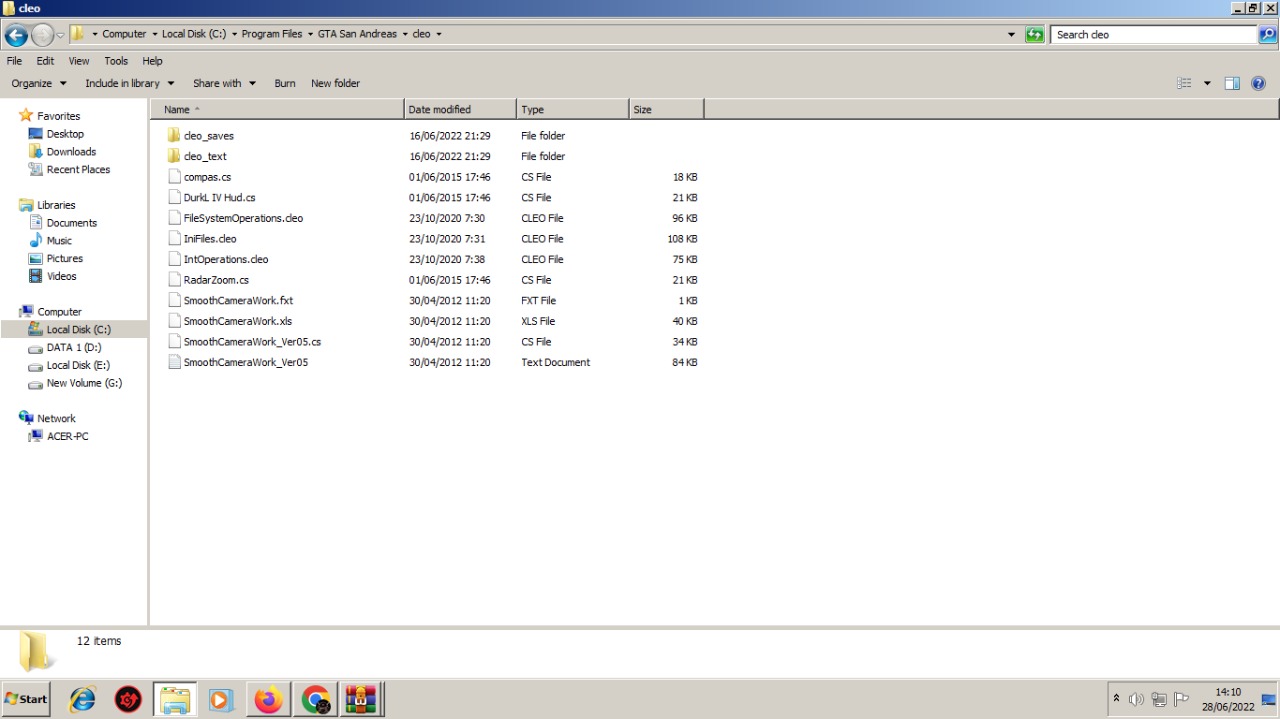Select the cleo_text folder icon
The height and width of the screenshot is (719, 1280).
(x=174, y=156)
